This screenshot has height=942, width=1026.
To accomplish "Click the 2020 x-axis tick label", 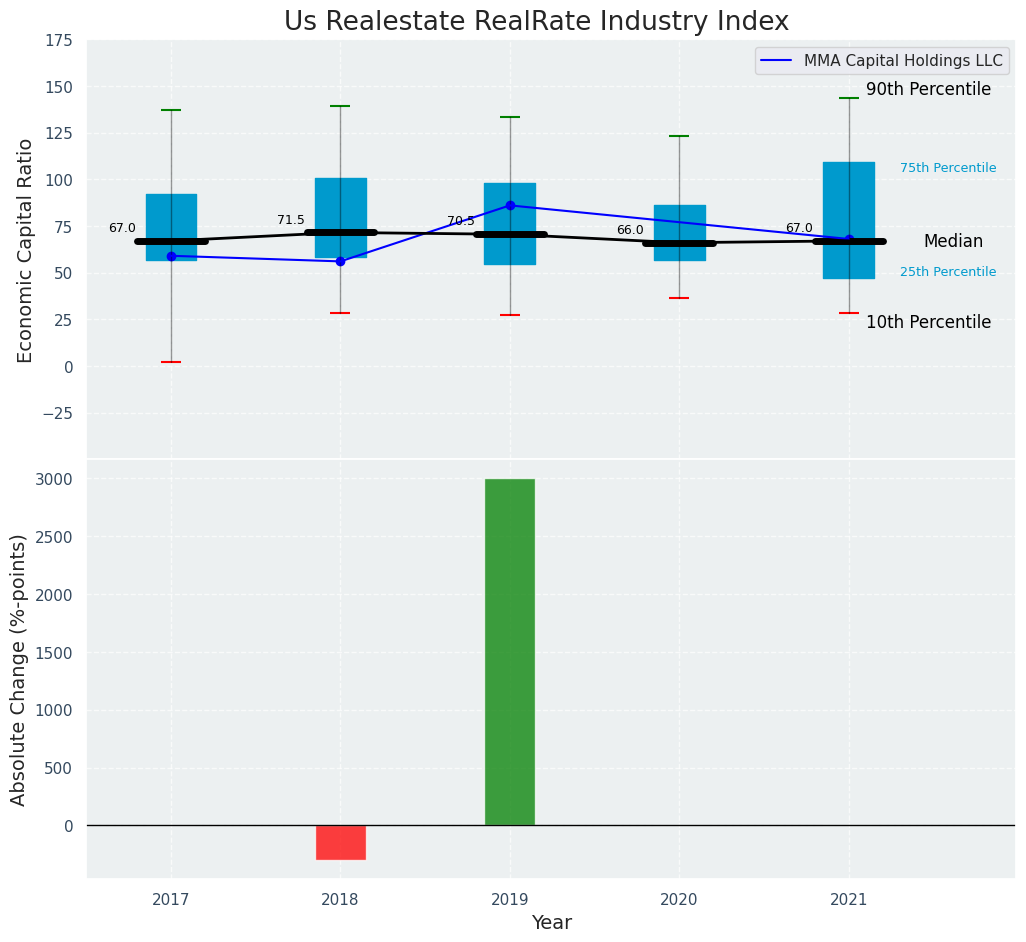I will tap(679, 900).
